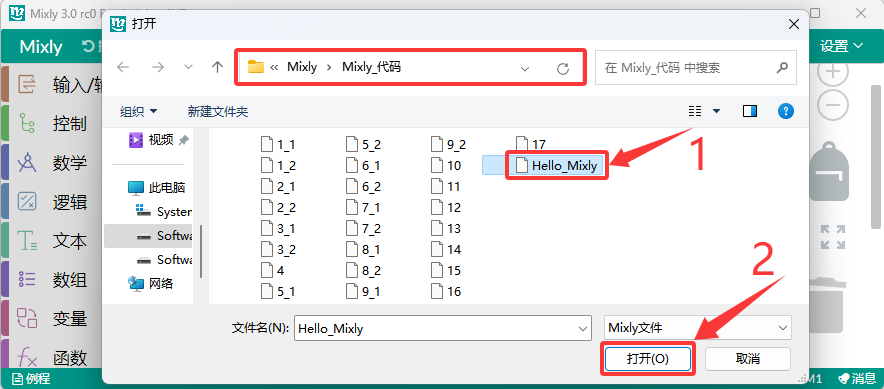
Task: Select file 3_2
Action: click(278, 249)
